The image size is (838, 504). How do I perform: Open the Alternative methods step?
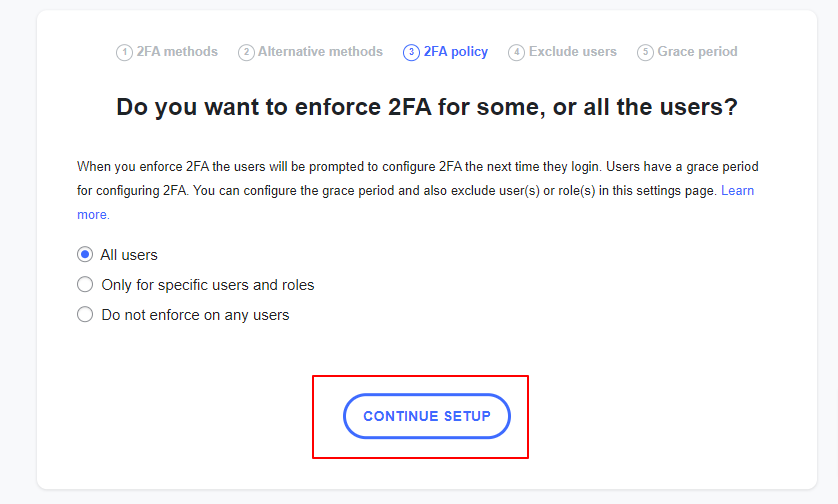[x=320, y=52]
